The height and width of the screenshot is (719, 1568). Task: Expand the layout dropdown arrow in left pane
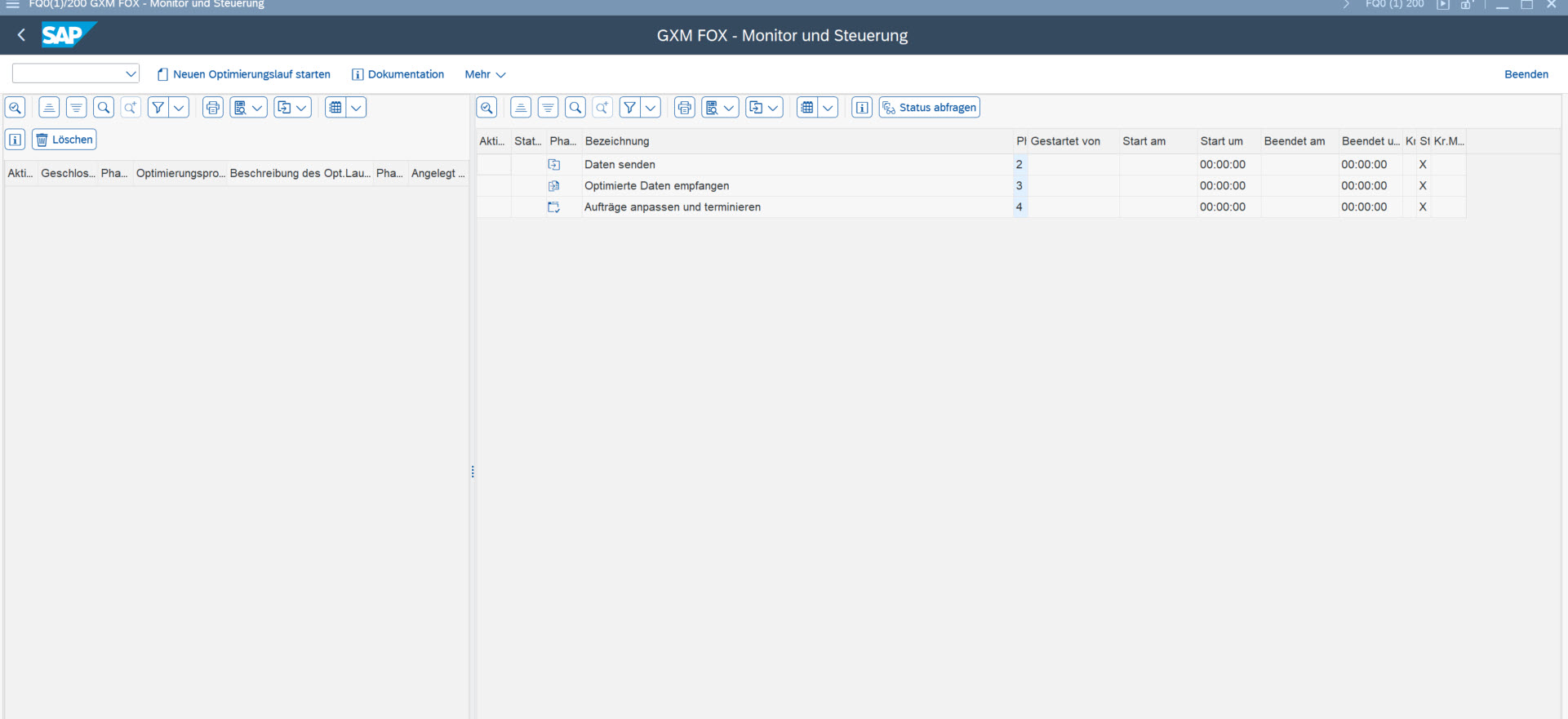[356, 108]
